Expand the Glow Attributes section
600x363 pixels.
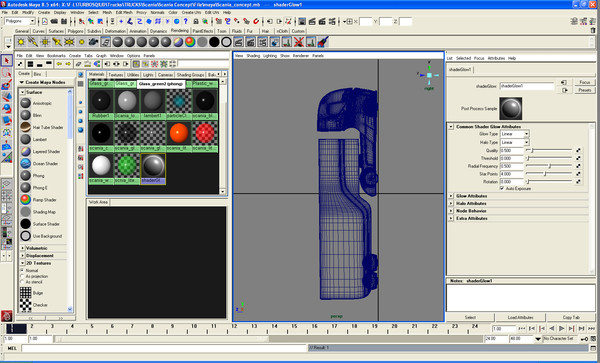pos(451,196)
